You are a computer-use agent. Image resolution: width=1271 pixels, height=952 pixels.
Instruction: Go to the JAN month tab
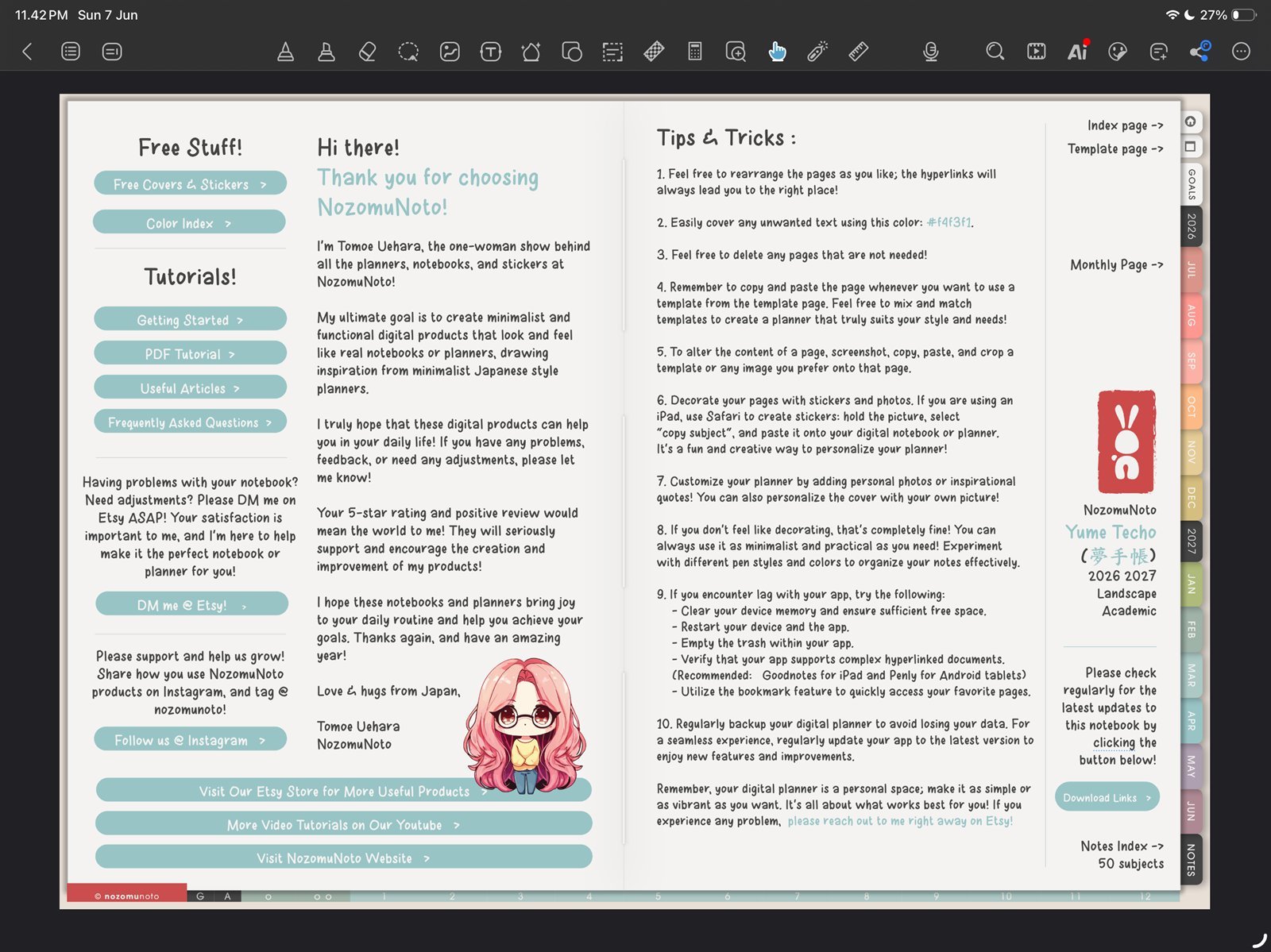(x=1191, y=584)
